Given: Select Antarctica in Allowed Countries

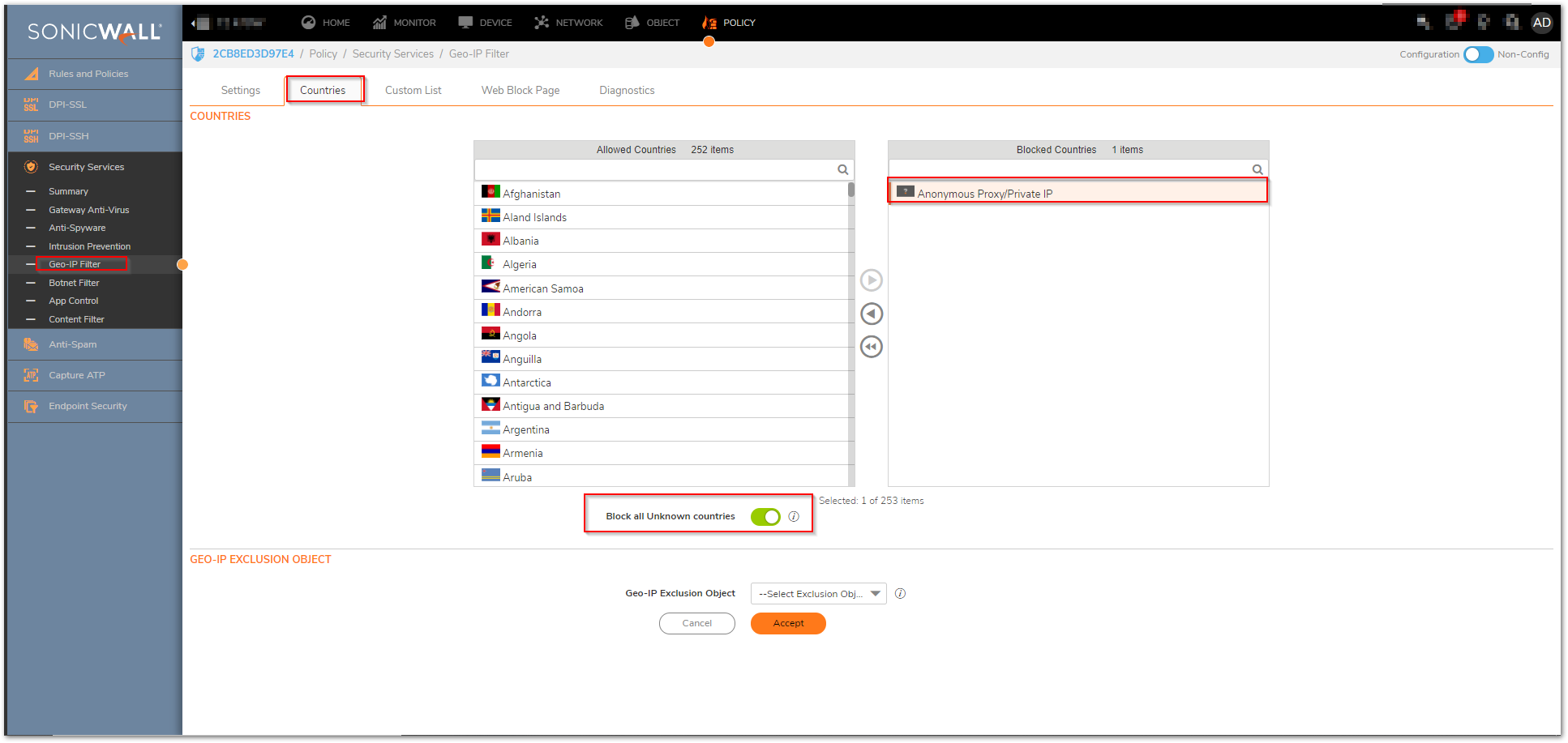Looking at the screenshot, I should (661, 382).
